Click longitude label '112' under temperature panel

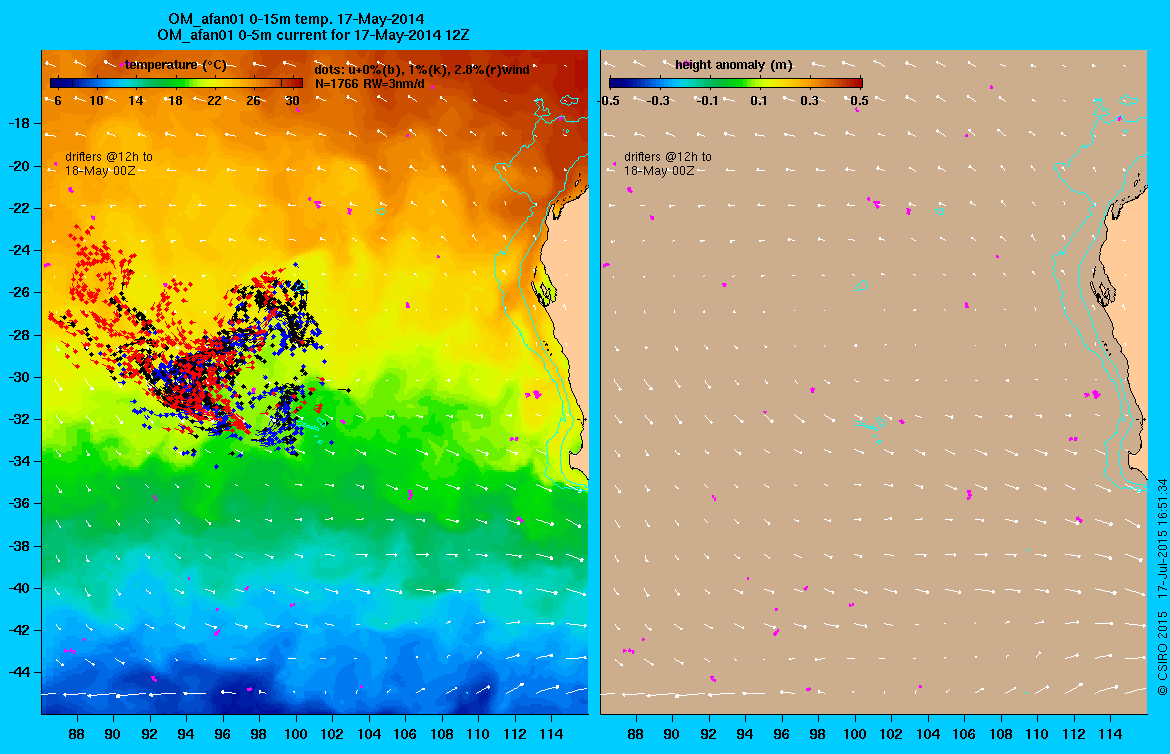515,734
